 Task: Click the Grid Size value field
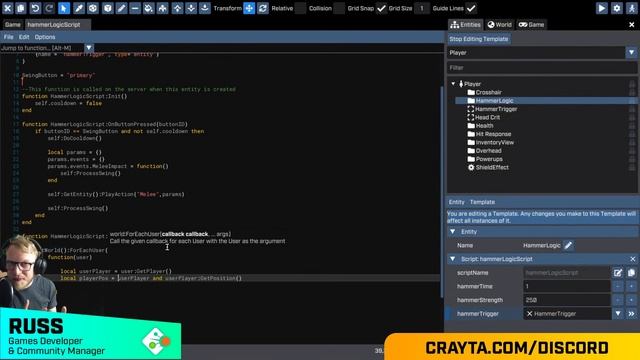422,8
